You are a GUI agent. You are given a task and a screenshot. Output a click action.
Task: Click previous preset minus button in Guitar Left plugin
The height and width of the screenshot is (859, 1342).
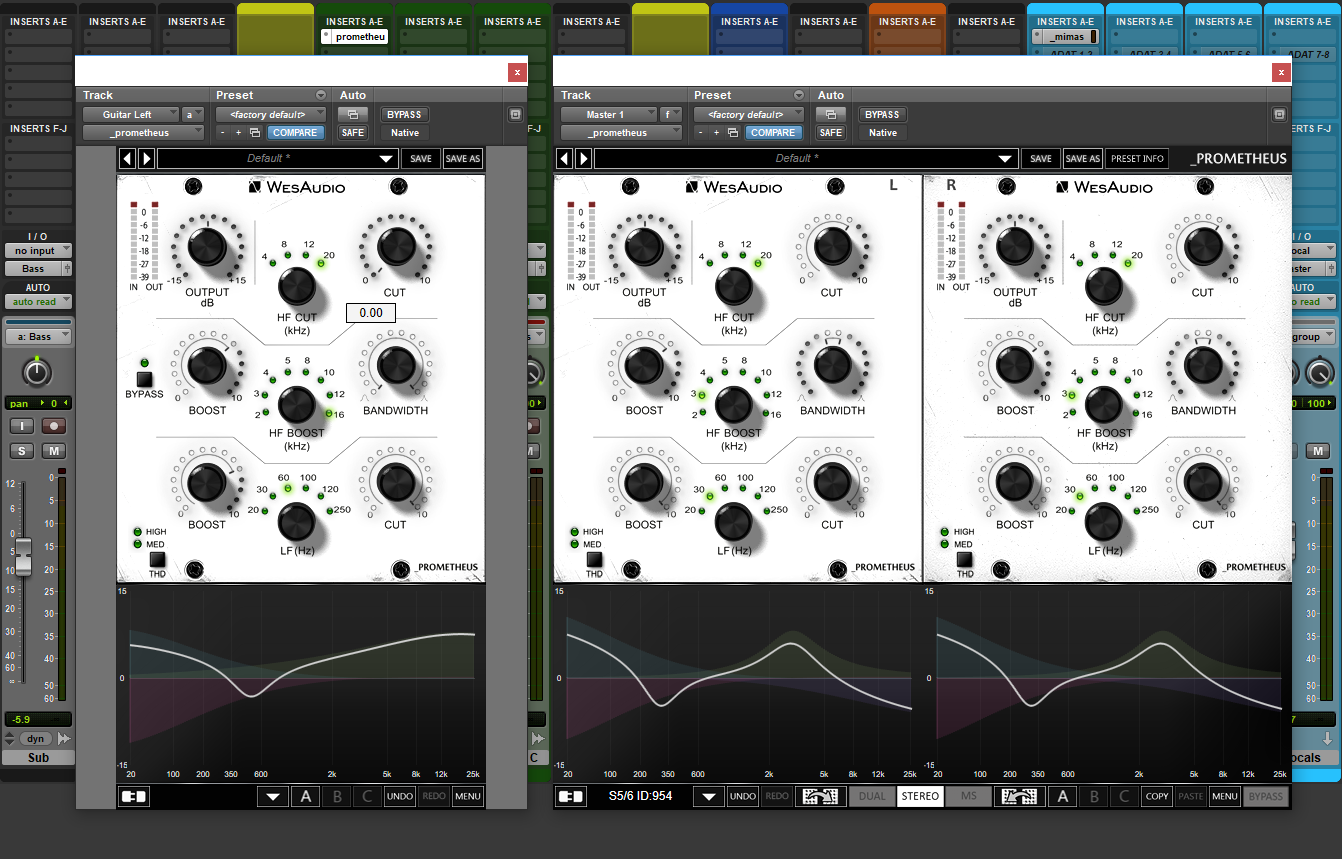coord(223,132)
